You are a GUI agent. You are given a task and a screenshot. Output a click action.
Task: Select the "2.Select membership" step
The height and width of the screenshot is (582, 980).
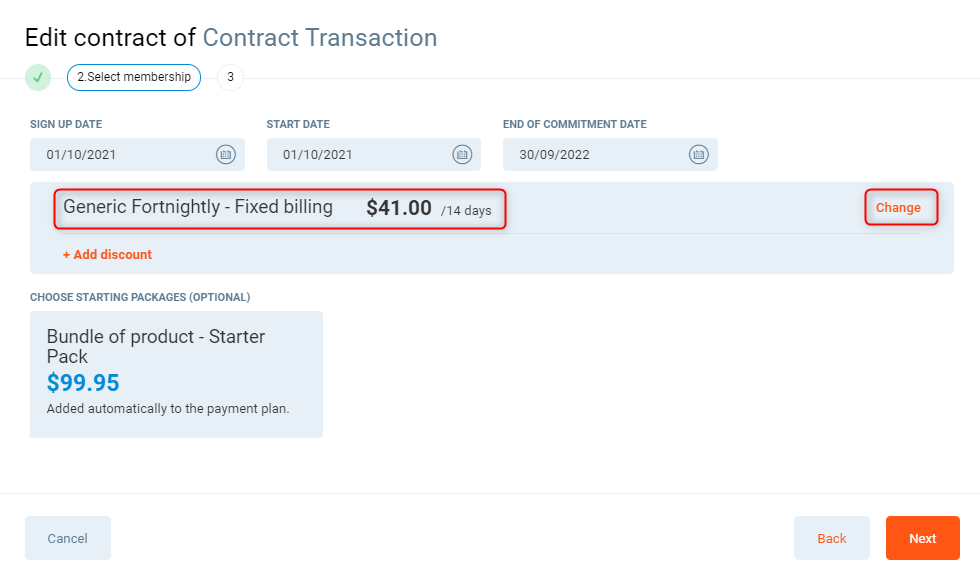pos(134,77)
